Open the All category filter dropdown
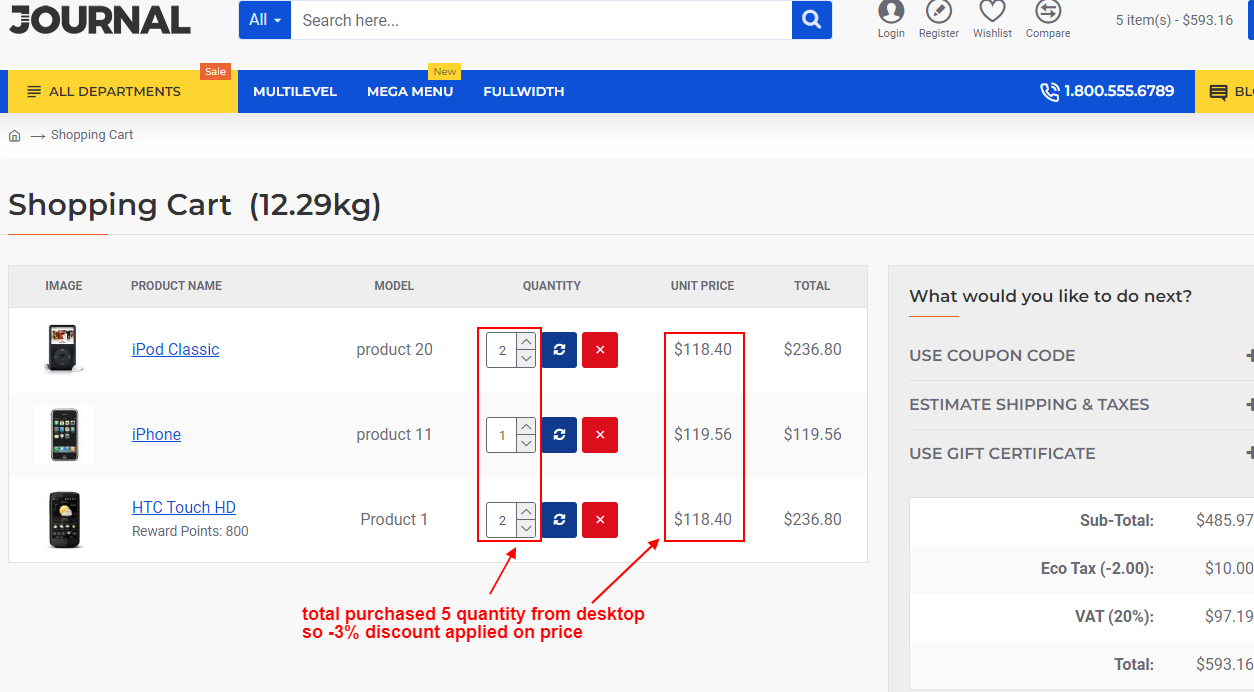 (263, 20)
